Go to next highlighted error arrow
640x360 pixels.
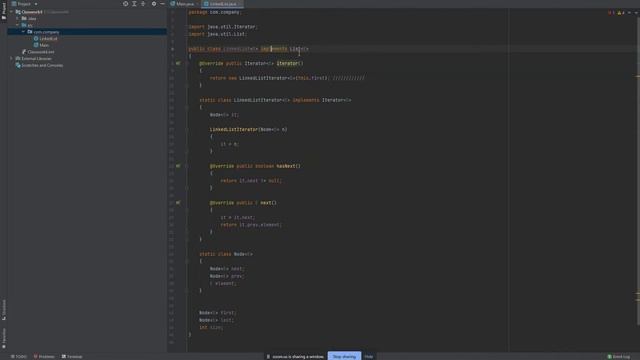[x=636, y=13]
